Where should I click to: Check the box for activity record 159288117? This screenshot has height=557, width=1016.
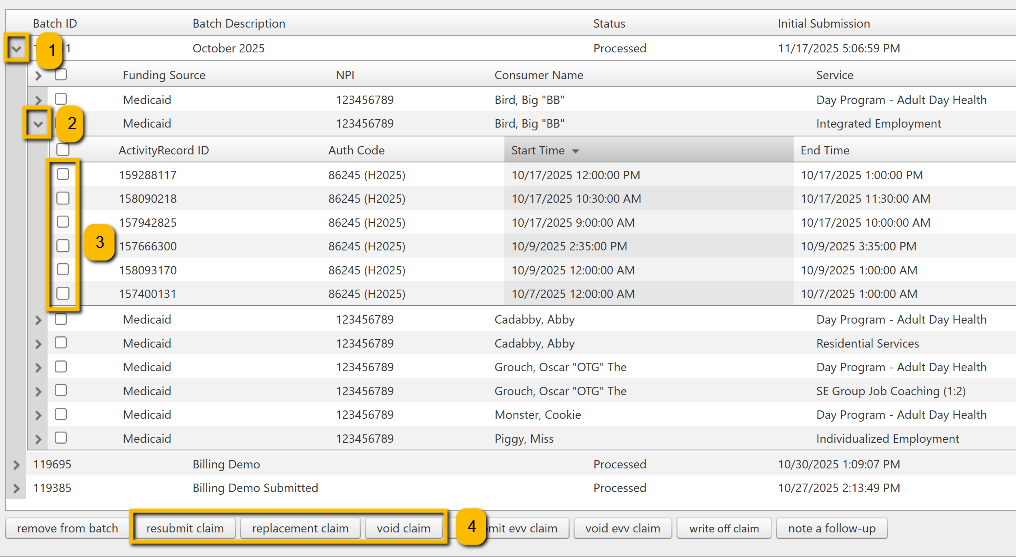pos(63,174)
